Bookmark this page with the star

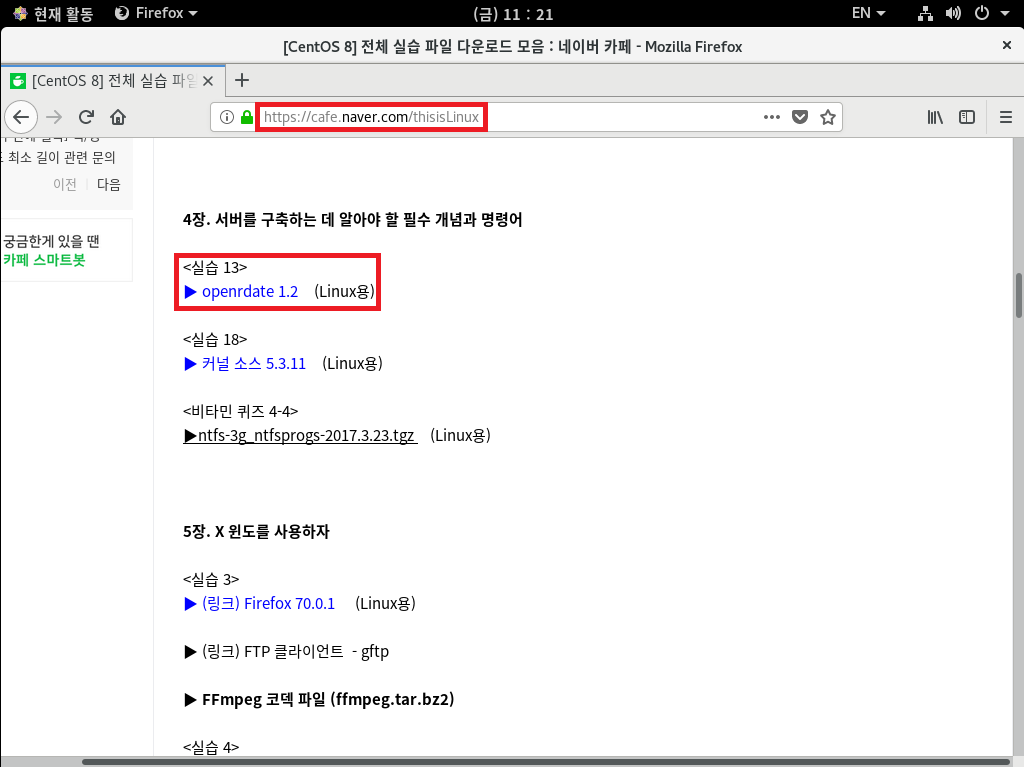click(828, 117)
